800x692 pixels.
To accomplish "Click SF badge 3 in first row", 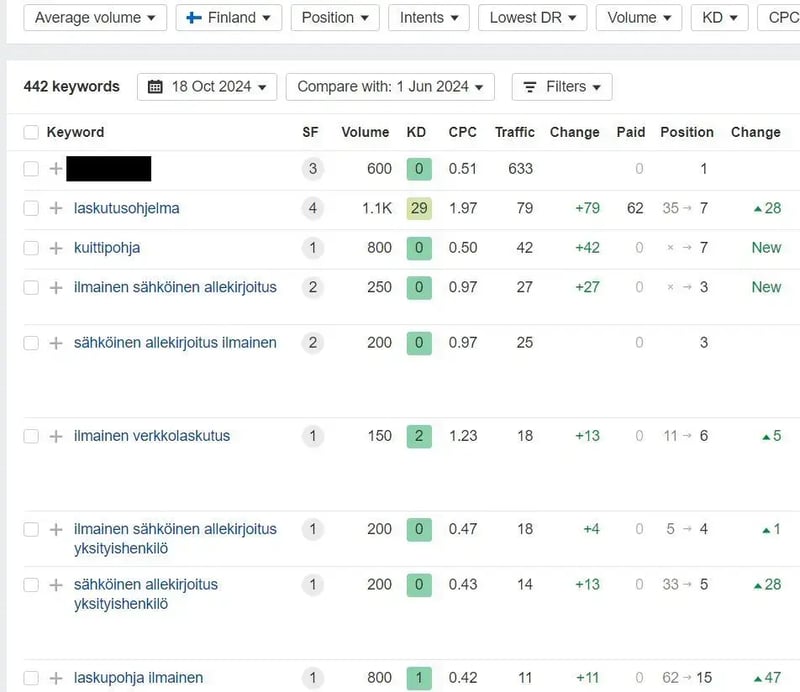I will 313,169.
